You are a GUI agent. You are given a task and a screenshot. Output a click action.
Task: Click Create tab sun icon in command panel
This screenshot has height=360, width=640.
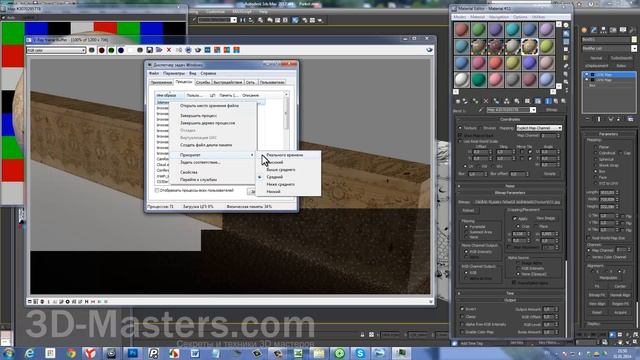[x=584, y=30]
